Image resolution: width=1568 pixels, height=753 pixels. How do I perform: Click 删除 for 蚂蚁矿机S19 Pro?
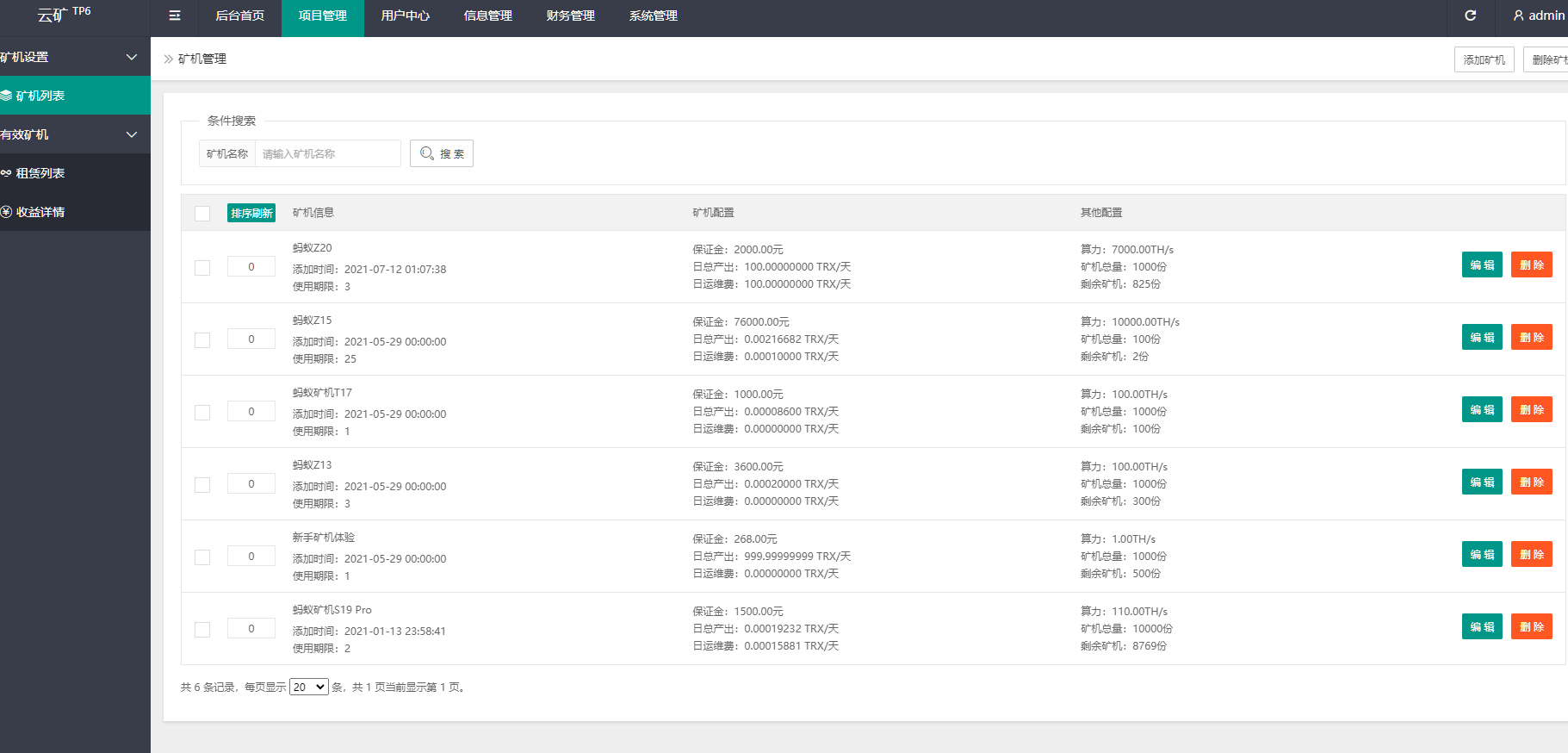pyautogui.click(x=1531, y=626)
